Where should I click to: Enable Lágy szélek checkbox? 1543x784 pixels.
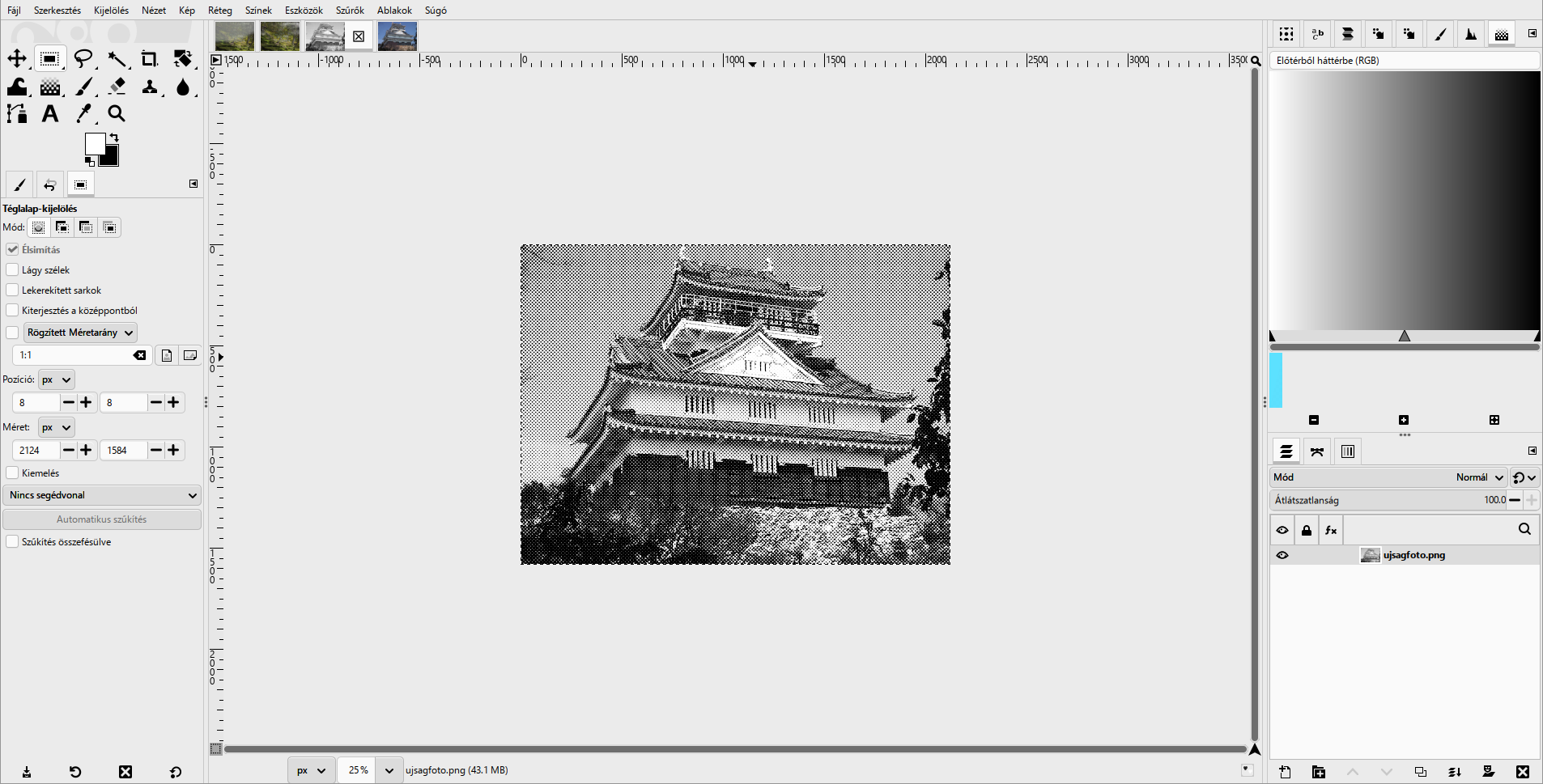coord(12,269)
